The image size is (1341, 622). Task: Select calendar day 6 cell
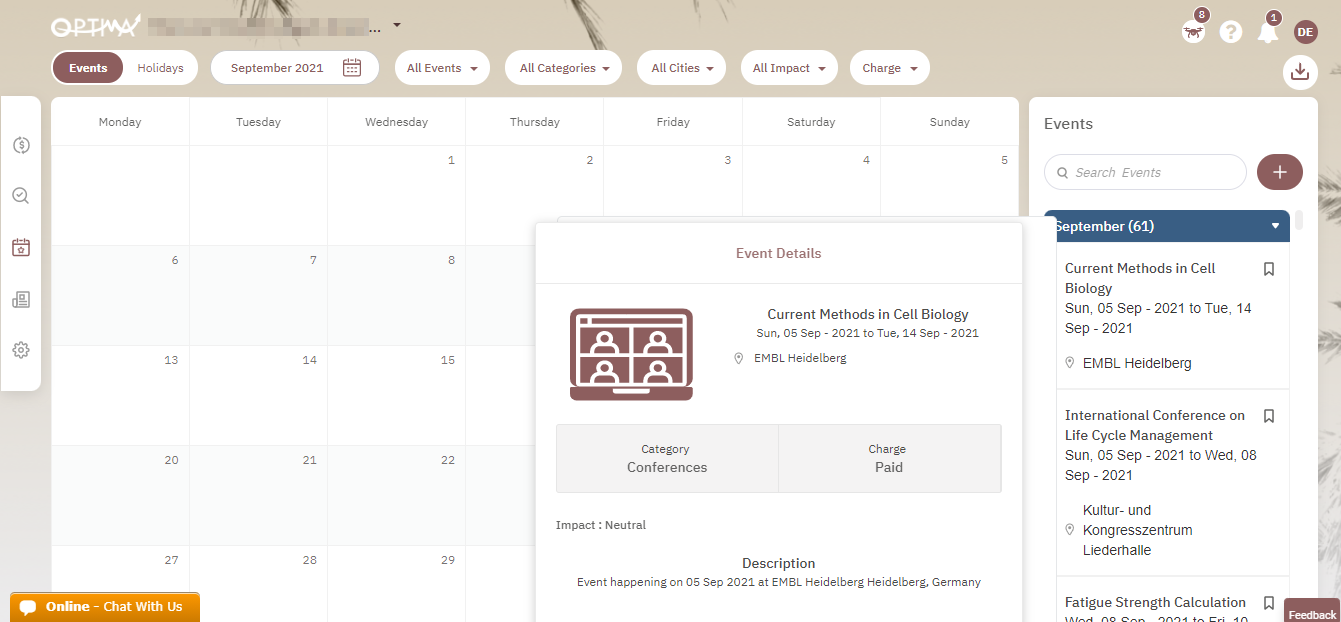pos(120,295)
